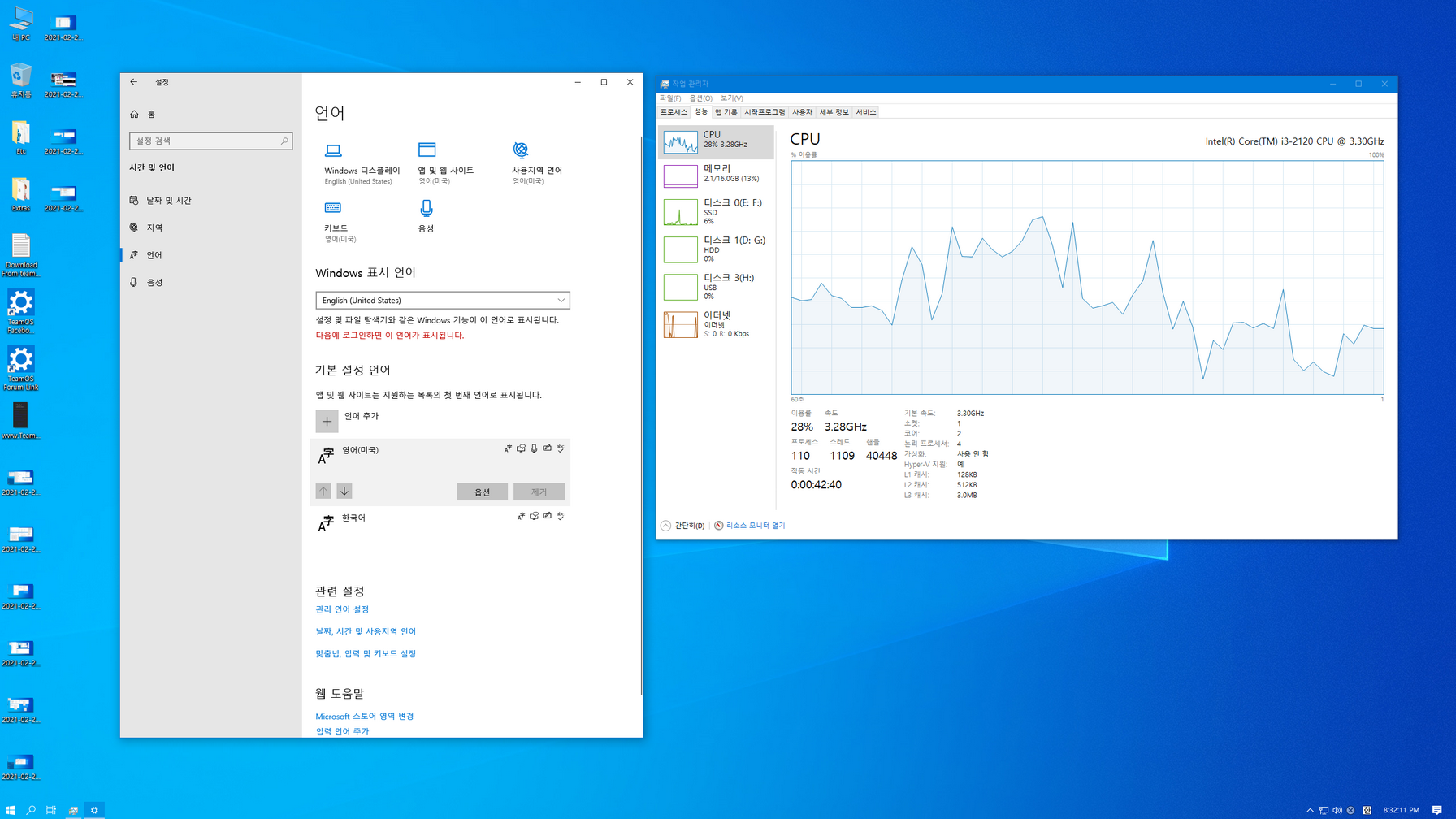The height and width of the screenshot is (819, 1456).
Task: Switch to the 서비스 tab
Action: coord(866,112)
